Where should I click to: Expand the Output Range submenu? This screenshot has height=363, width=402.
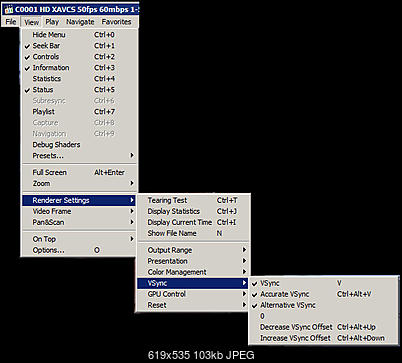coord(193,250)
